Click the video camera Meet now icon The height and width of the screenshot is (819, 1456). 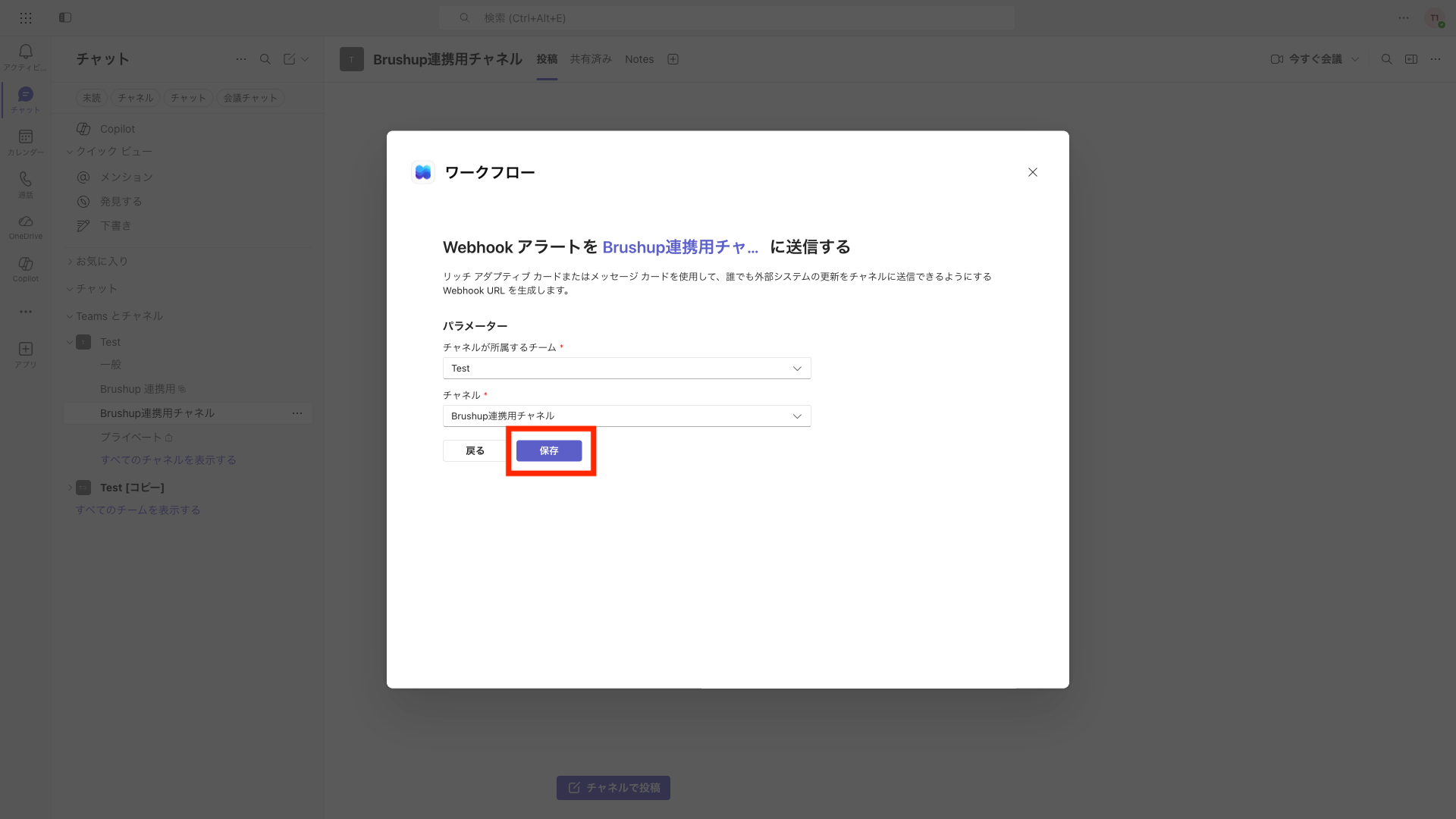[x=1277, y=59]
